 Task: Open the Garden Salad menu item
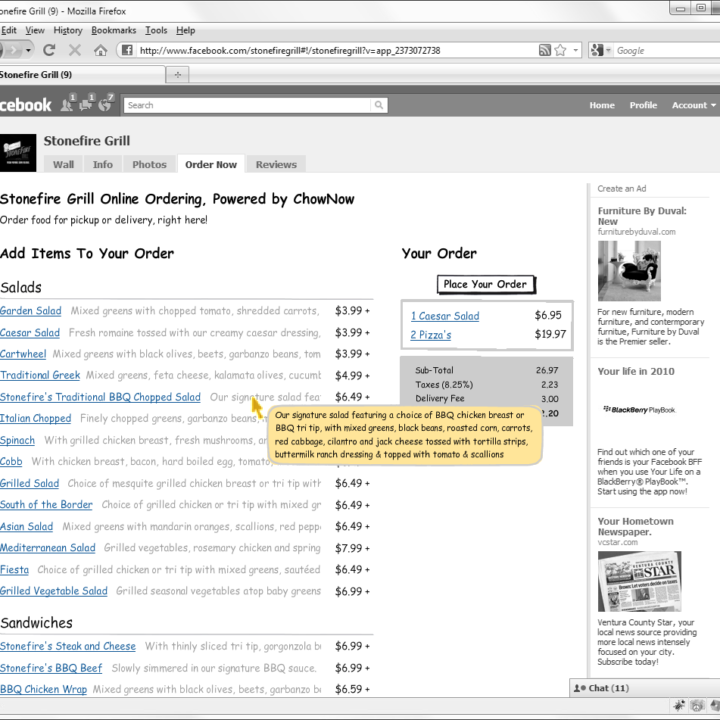click(x=31, y=311)
